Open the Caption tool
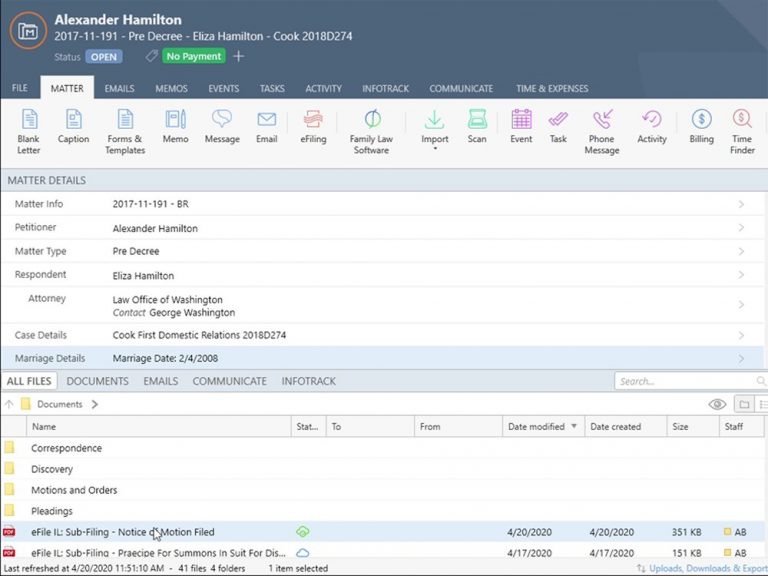 point(73,126)
